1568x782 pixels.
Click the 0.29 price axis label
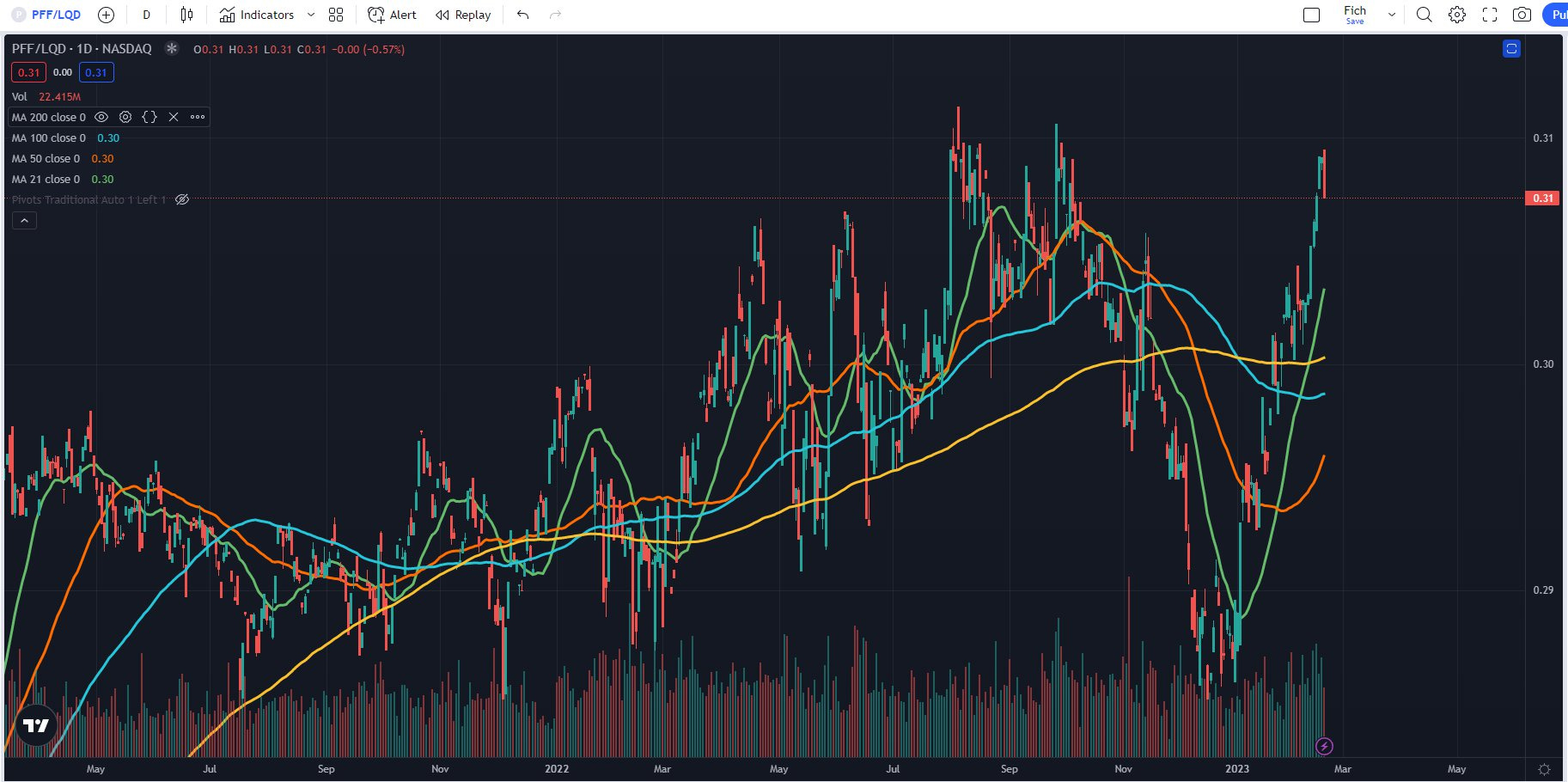[x=1543, y=590]
